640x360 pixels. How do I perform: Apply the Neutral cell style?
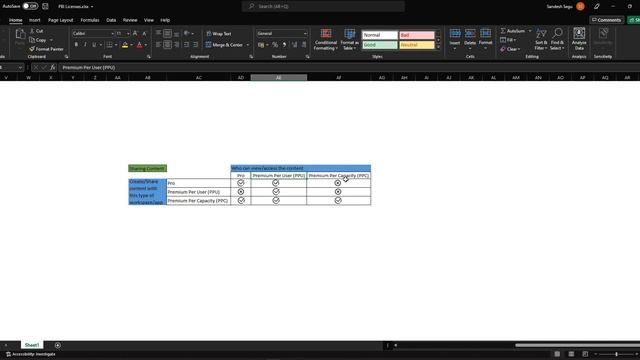[417, 45]
